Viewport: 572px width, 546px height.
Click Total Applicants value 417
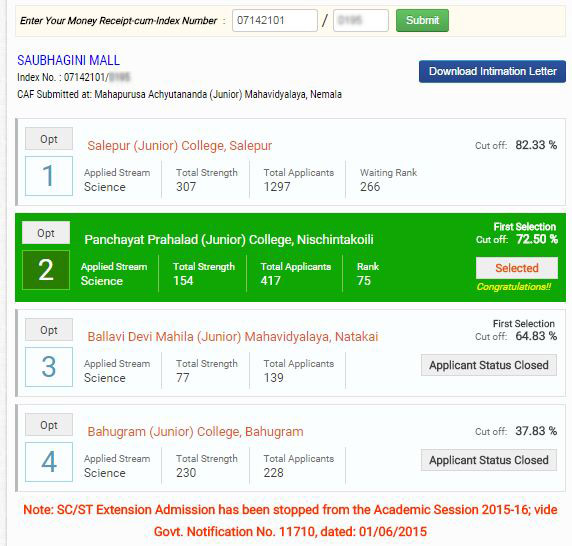pos(271,280)
